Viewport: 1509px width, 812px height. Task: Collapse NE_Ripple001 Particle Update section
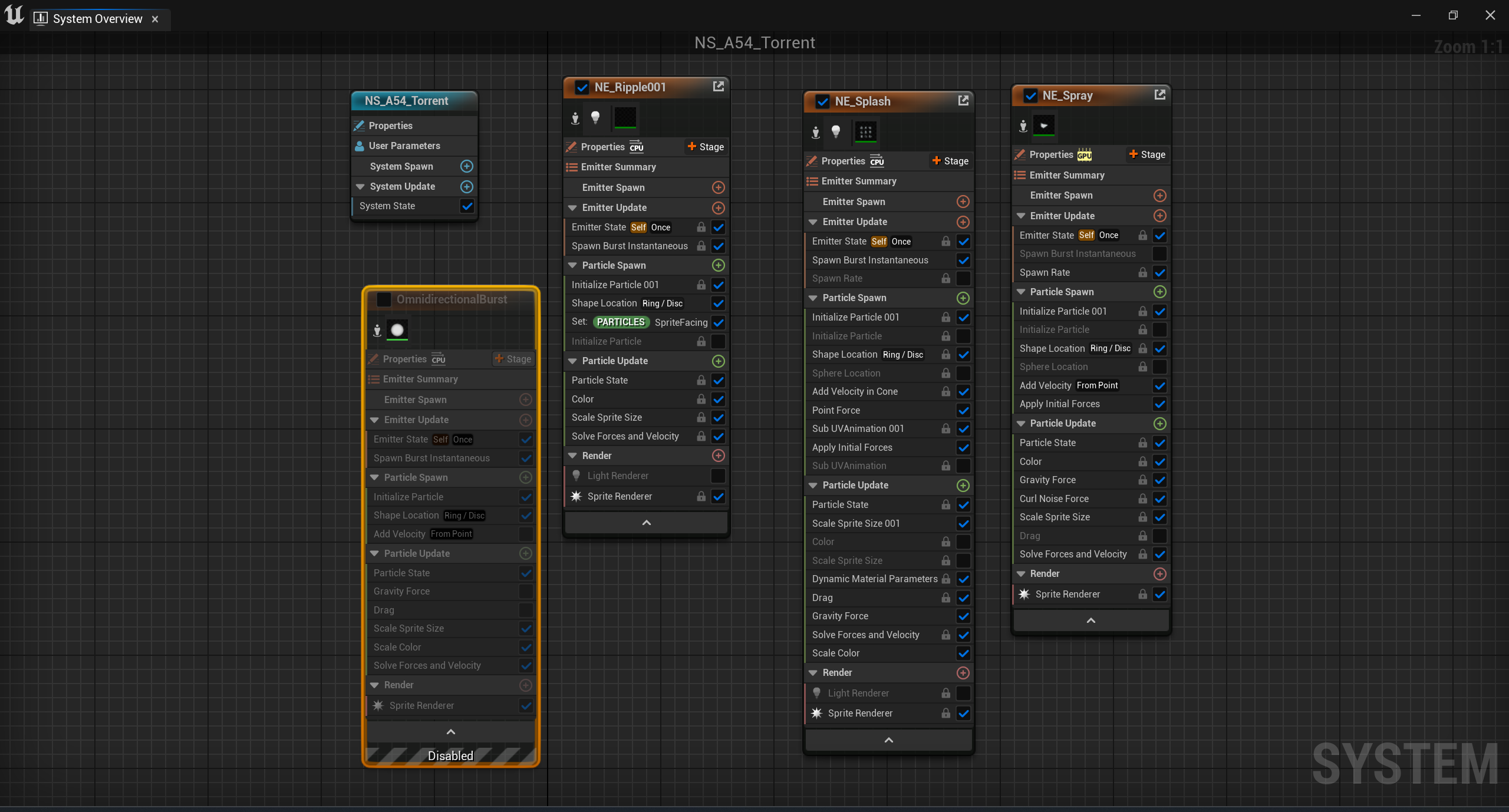[572, 361]
